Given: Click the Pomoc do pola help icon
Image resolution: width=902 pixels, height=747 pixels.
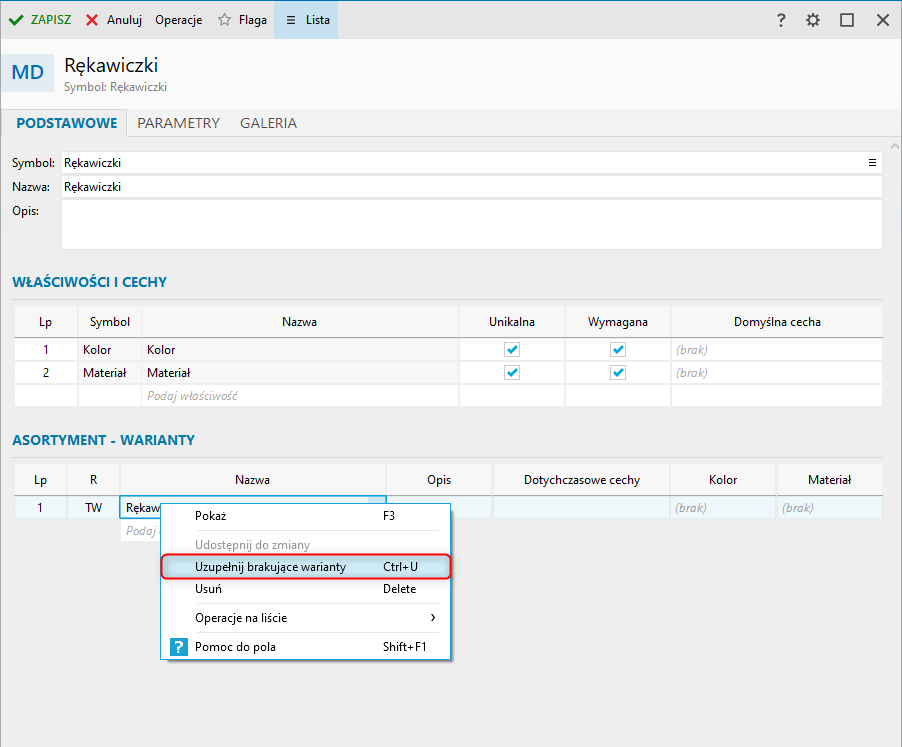Looking at the screenshot, I should coord(178,647).
